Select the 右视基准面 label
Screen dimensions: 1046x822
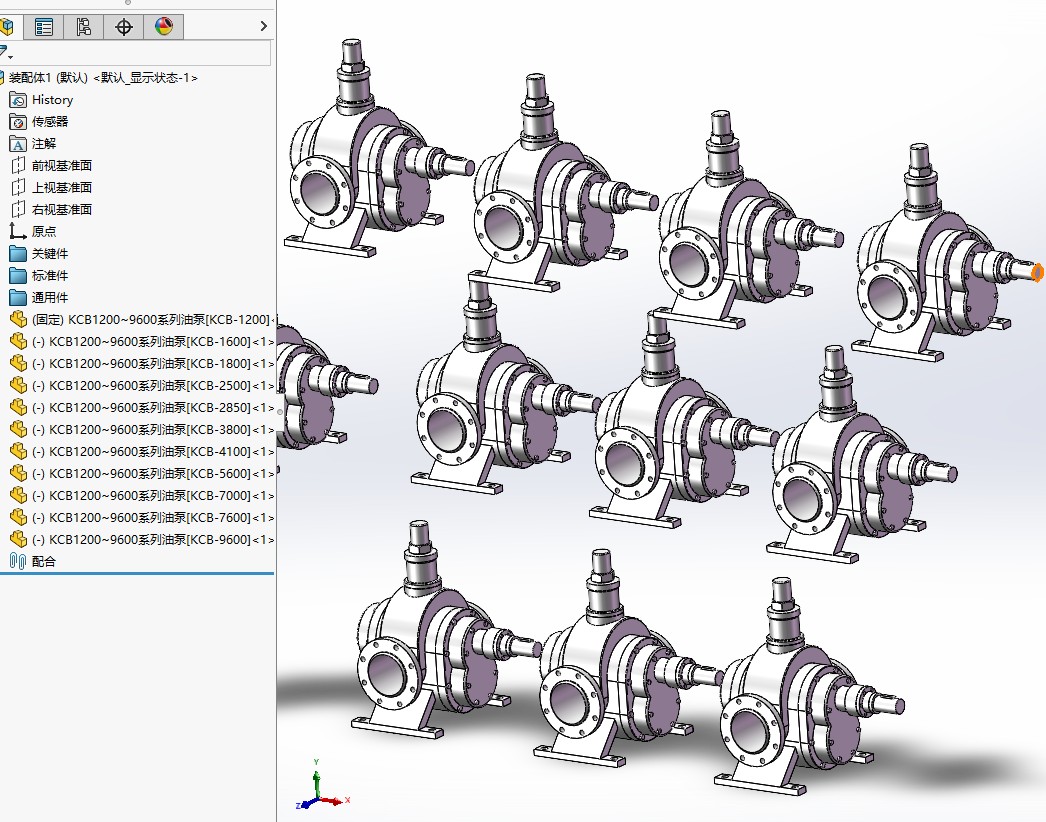(62, 210)
